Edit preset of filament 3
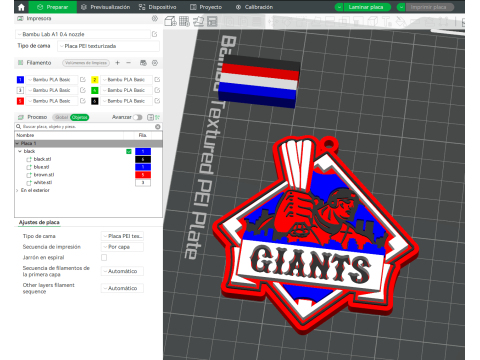 click(x=83, y=90)
